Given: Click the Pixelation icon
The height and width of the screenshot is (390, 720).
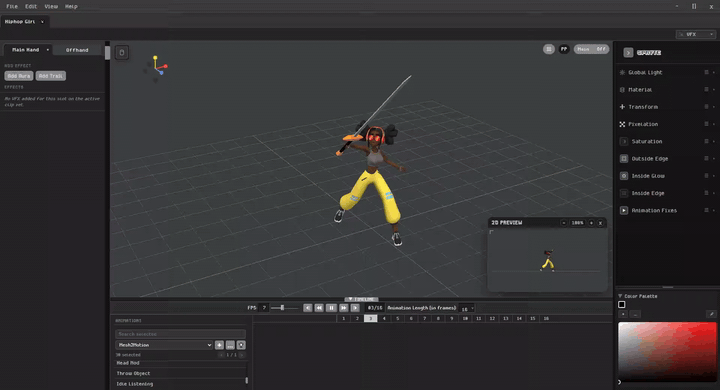Looking at the screenshot, I should (622, 124).
